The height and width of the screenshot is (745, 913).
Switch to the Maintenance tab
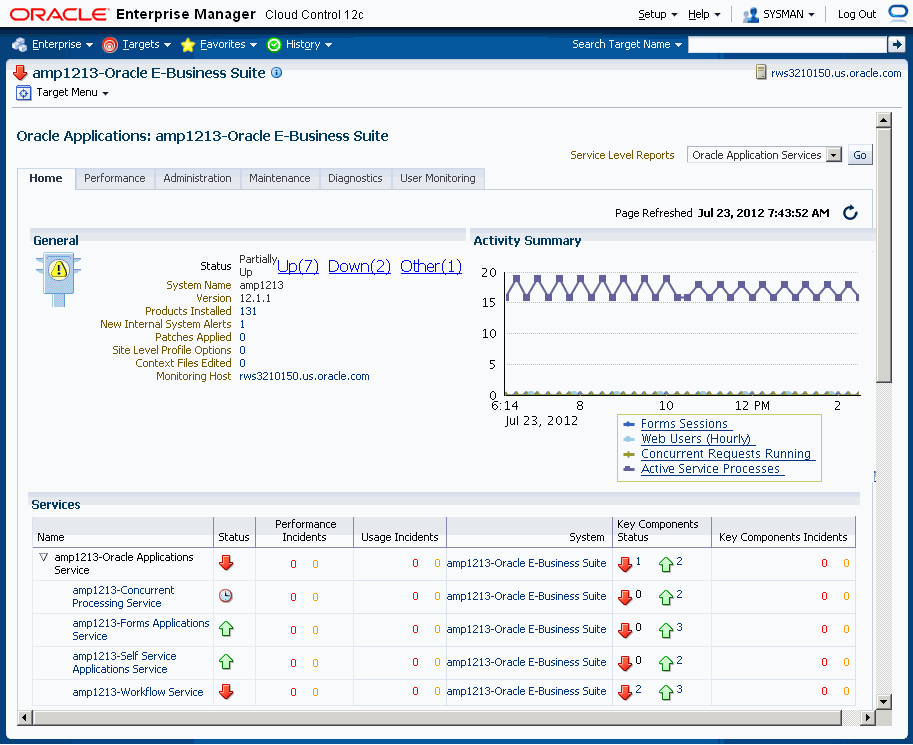pyautogui.click(x=279, y=178)
